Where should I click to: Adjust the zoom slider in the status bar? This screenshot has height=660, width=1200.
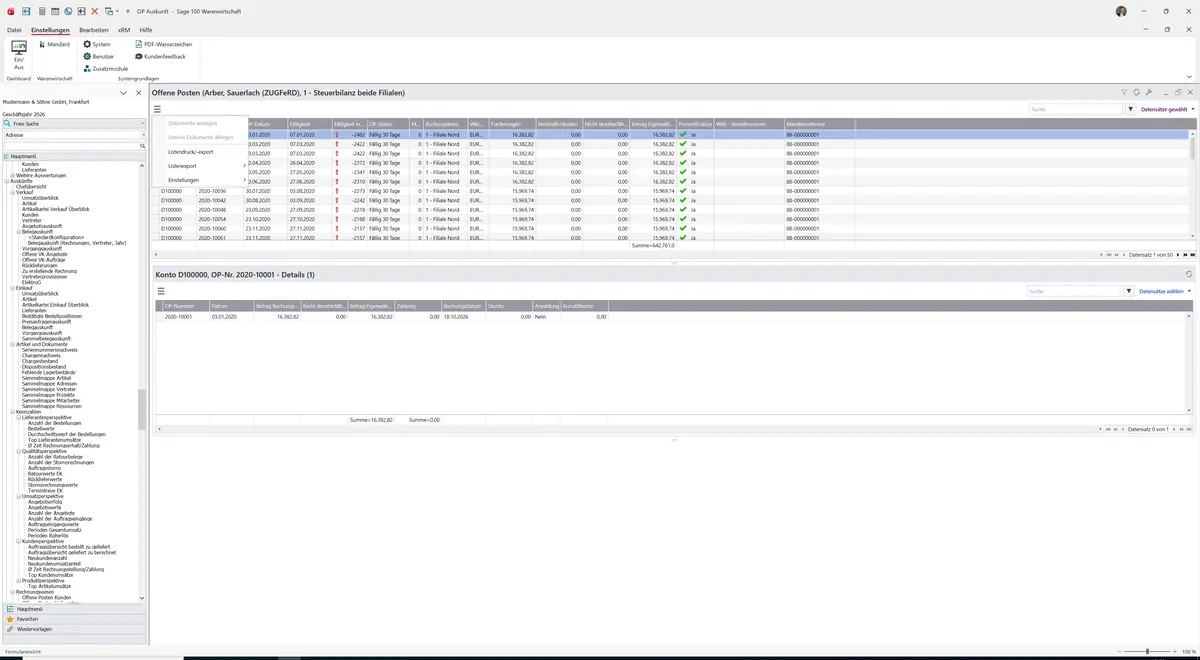click(1147, 652)
